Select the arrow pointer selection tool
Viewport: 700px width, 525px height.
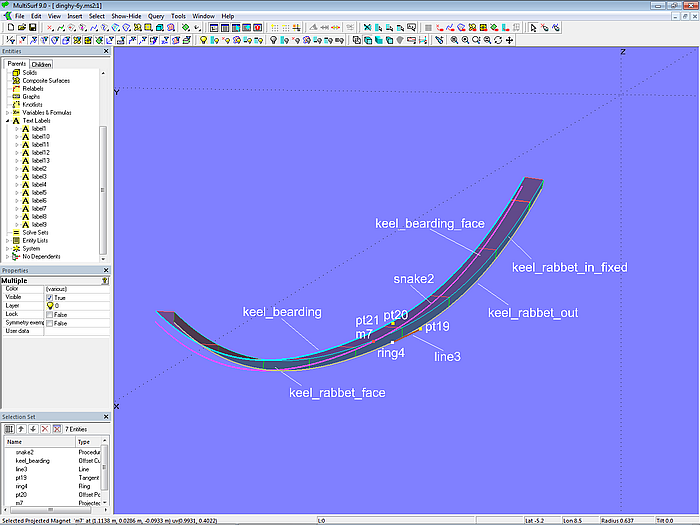pos(533,28)
